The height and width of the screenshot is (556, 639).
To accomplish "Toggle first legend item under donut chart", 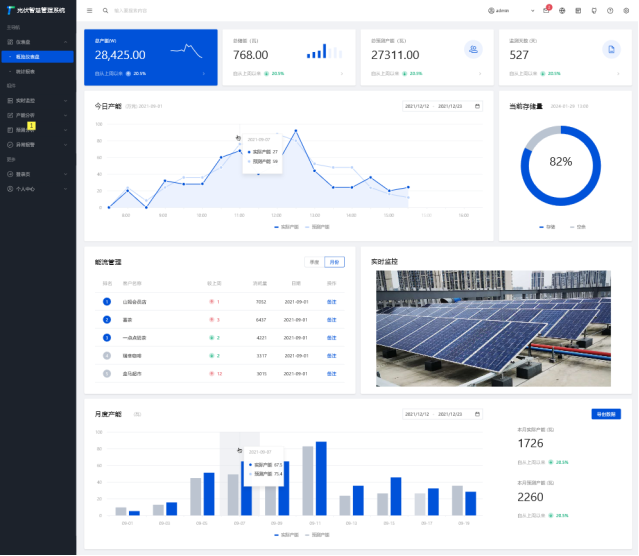I will tap(547, 227).
